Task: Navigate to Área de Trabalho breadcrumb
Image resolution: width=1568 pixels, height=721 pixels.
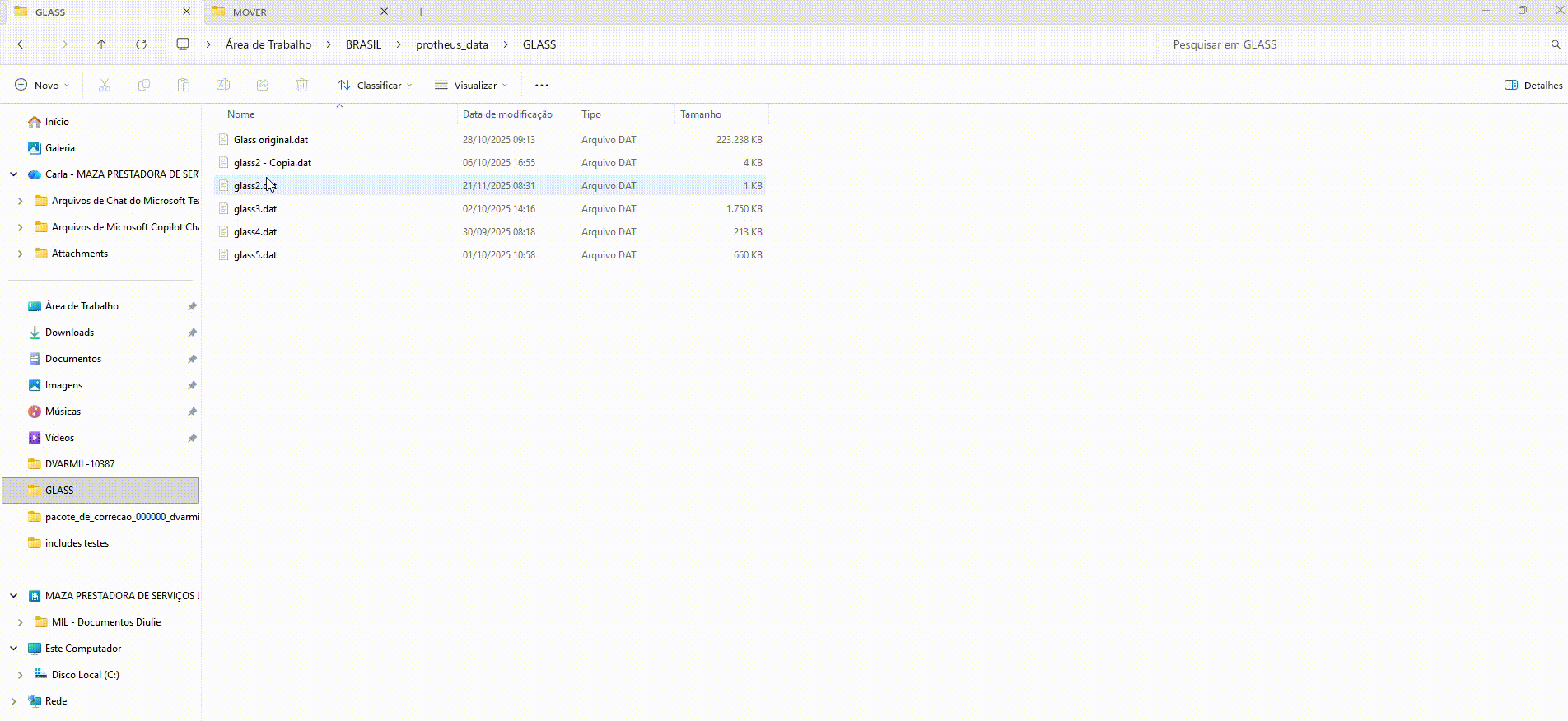Action: [268, 44]
